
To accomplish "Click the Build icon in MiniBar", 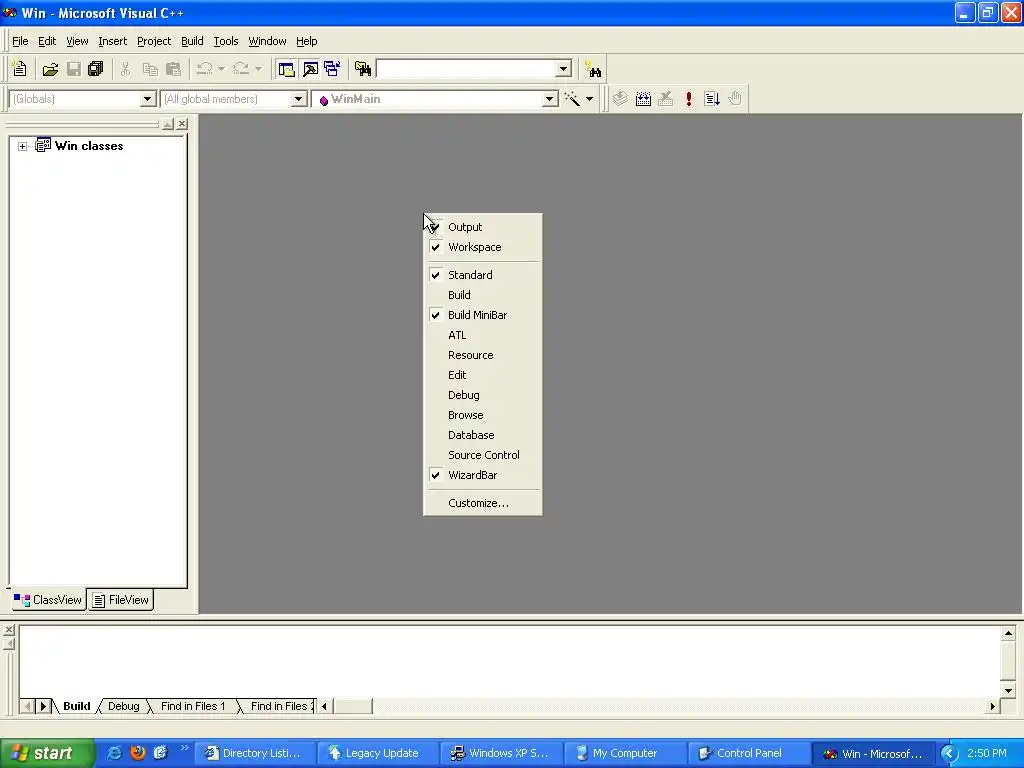I will click(643, 99).
